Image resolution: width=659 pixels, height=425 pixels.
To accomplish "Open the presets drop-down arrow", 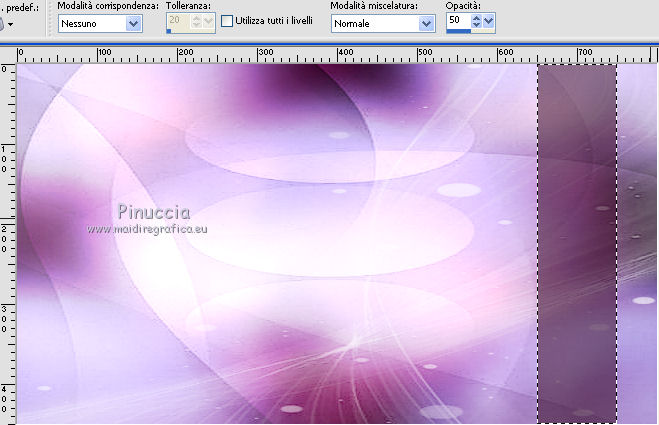I will point(10,25).
